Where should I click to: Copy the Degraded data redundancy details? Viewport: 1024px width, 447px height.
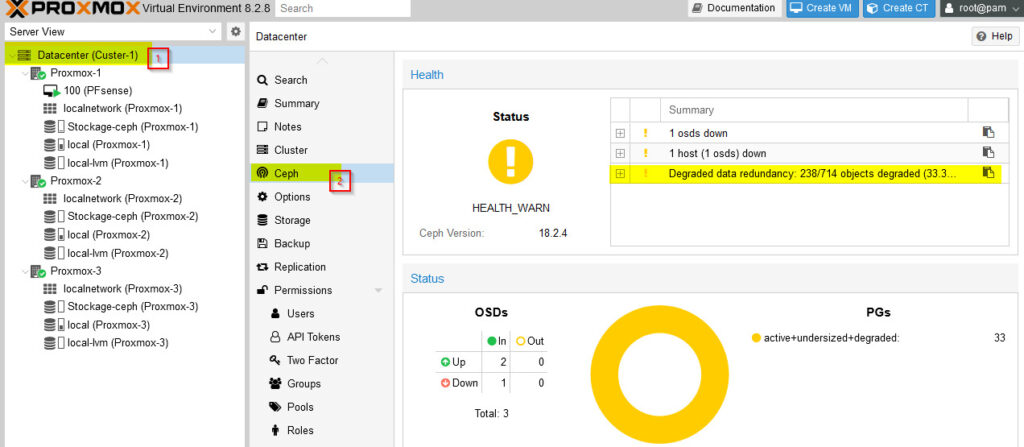[x=988, y=173]
